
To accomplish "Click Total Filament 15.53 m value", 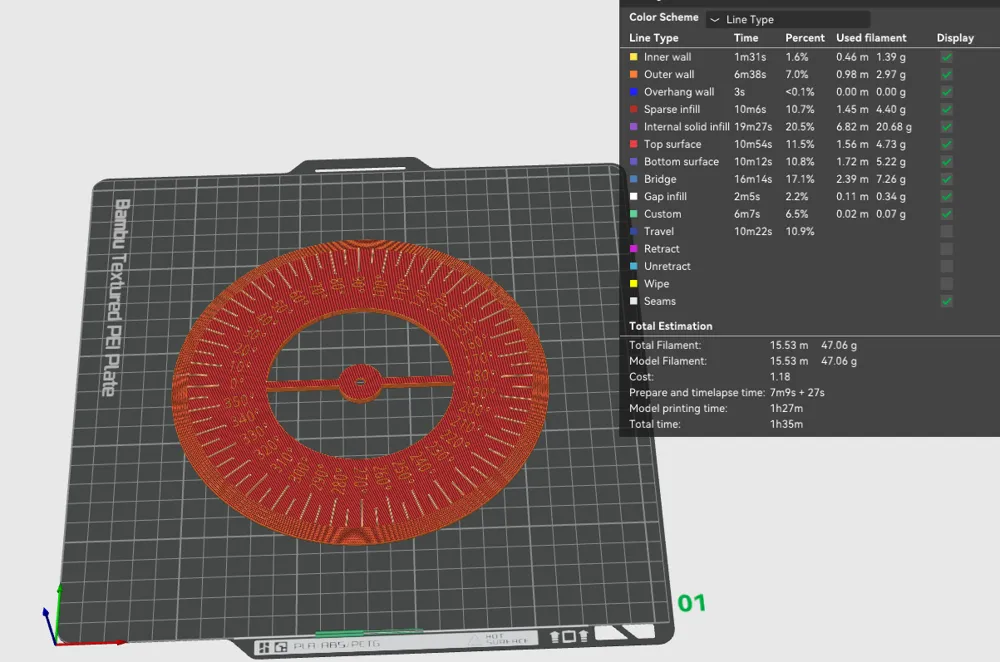I will [x=789, y=345].
